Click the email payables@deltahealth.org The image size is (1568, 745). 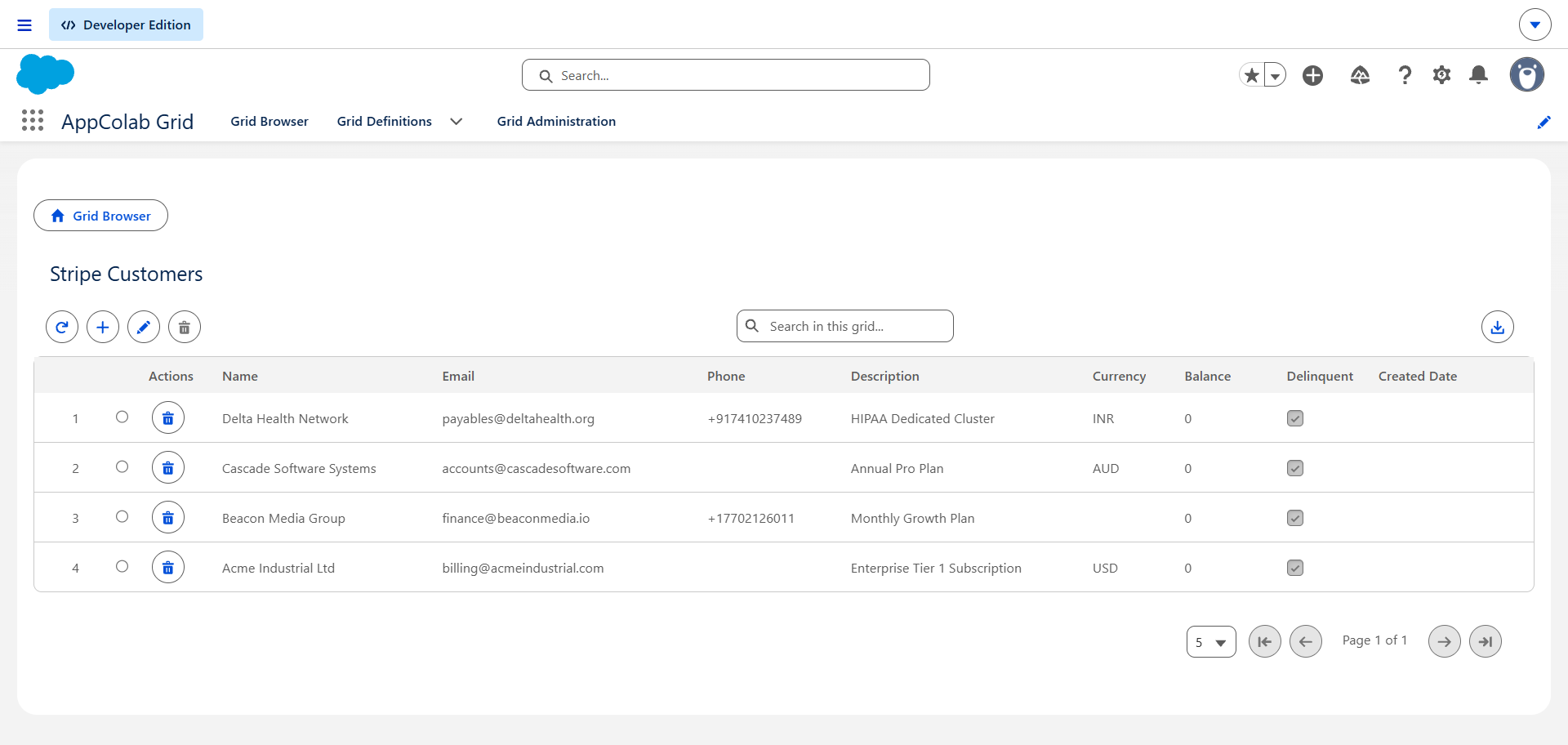coord(519,419)
